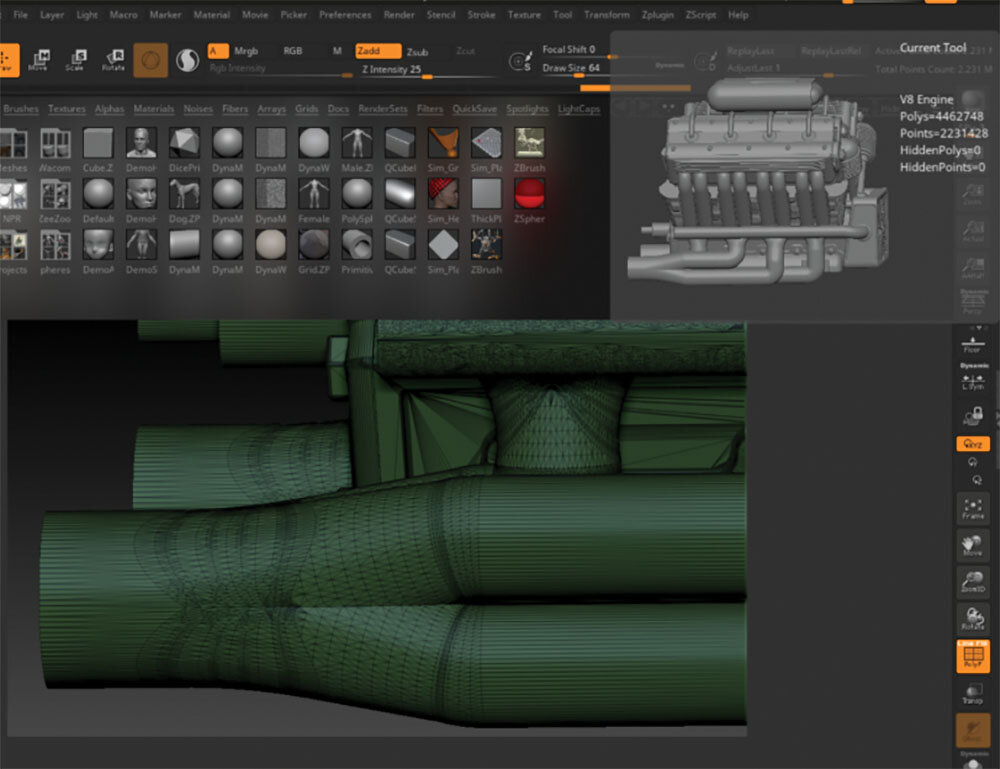Open the Layer menu

point(52,15)
